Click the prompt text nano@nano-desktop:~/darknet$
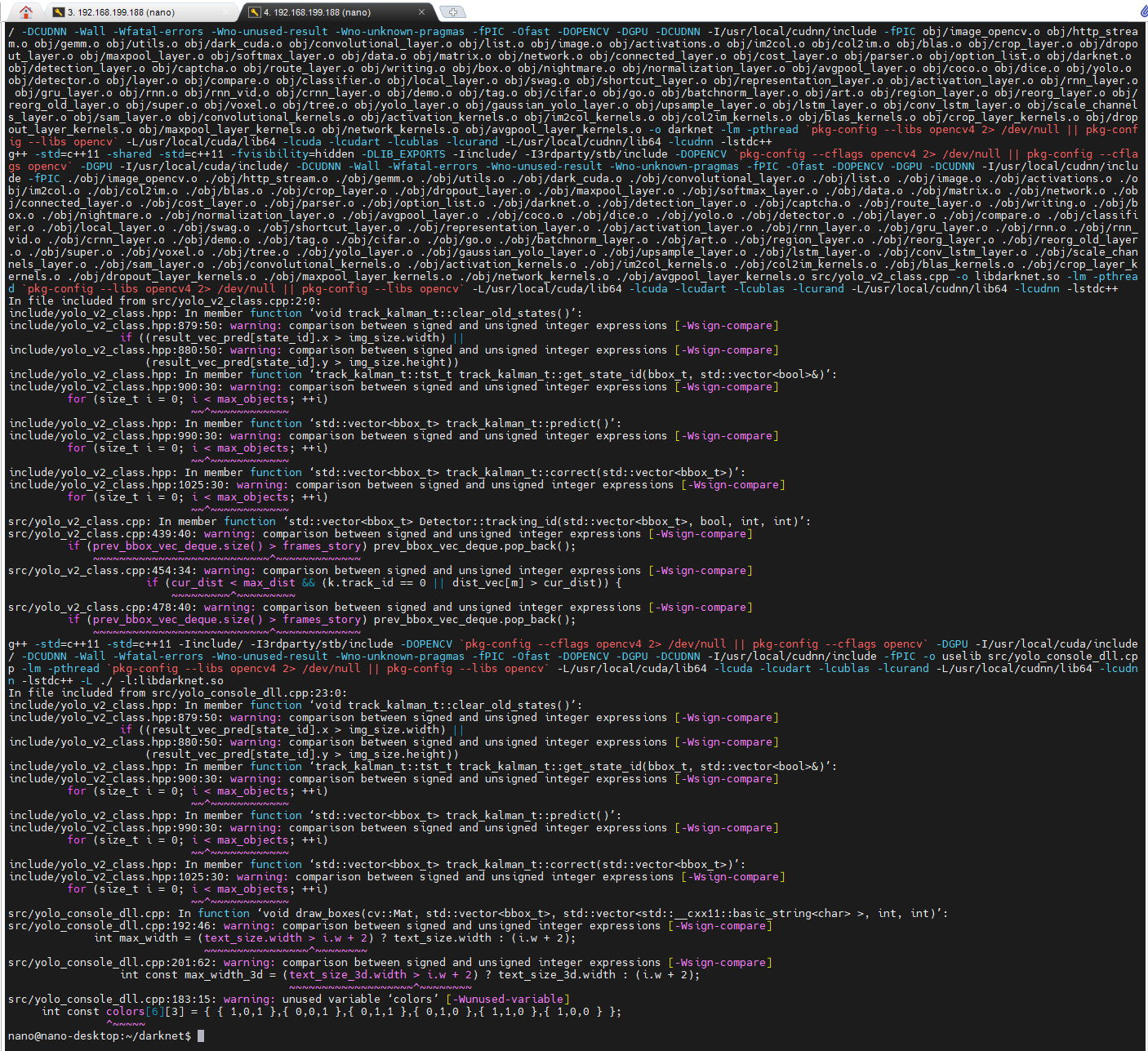 (100, 1035)
